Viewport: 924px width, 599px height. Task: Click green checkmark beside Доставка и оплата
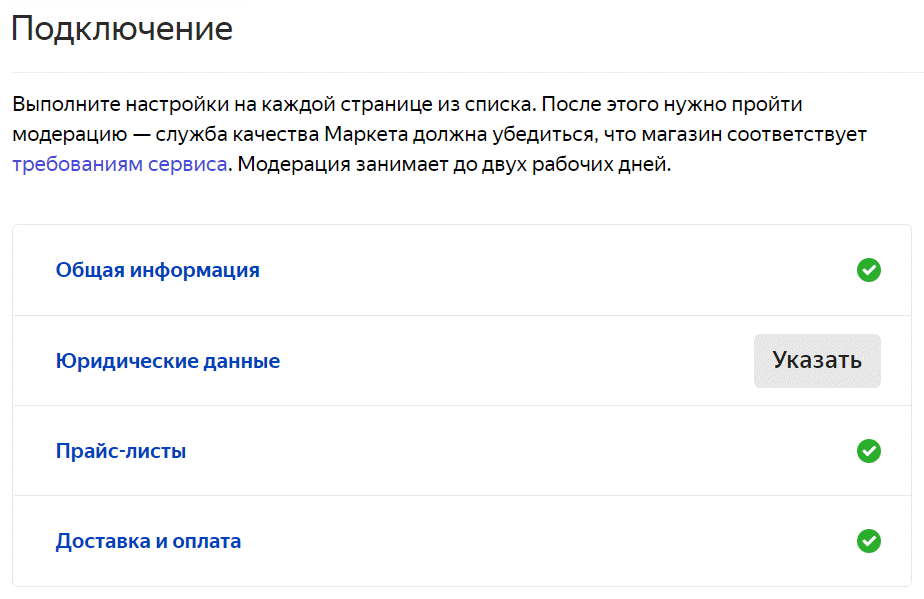869,541
